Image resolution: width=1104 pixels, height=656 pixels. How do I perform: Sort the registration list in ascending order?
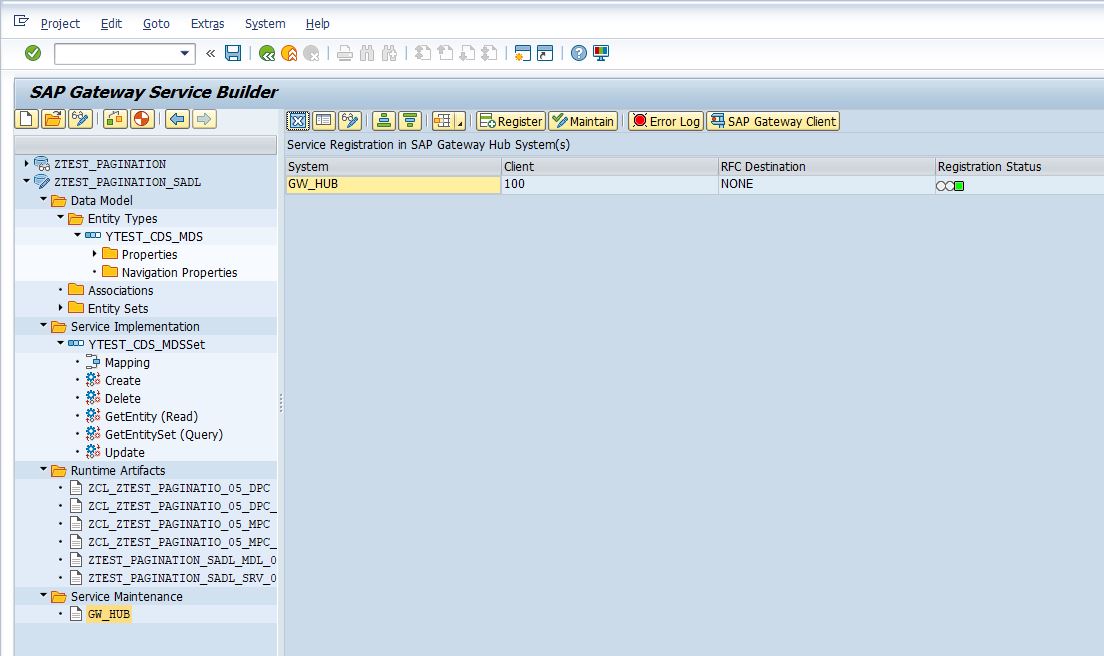coord(384,121)
